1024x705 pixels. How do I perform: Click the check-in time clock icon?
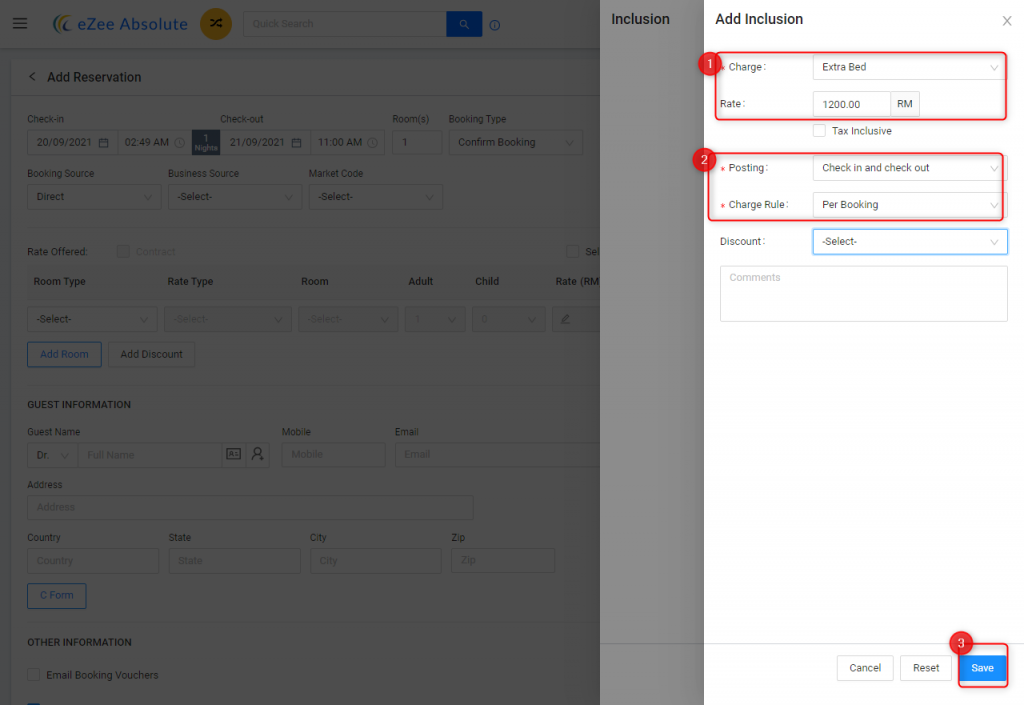pyautogui.click(x=180, y=142)
